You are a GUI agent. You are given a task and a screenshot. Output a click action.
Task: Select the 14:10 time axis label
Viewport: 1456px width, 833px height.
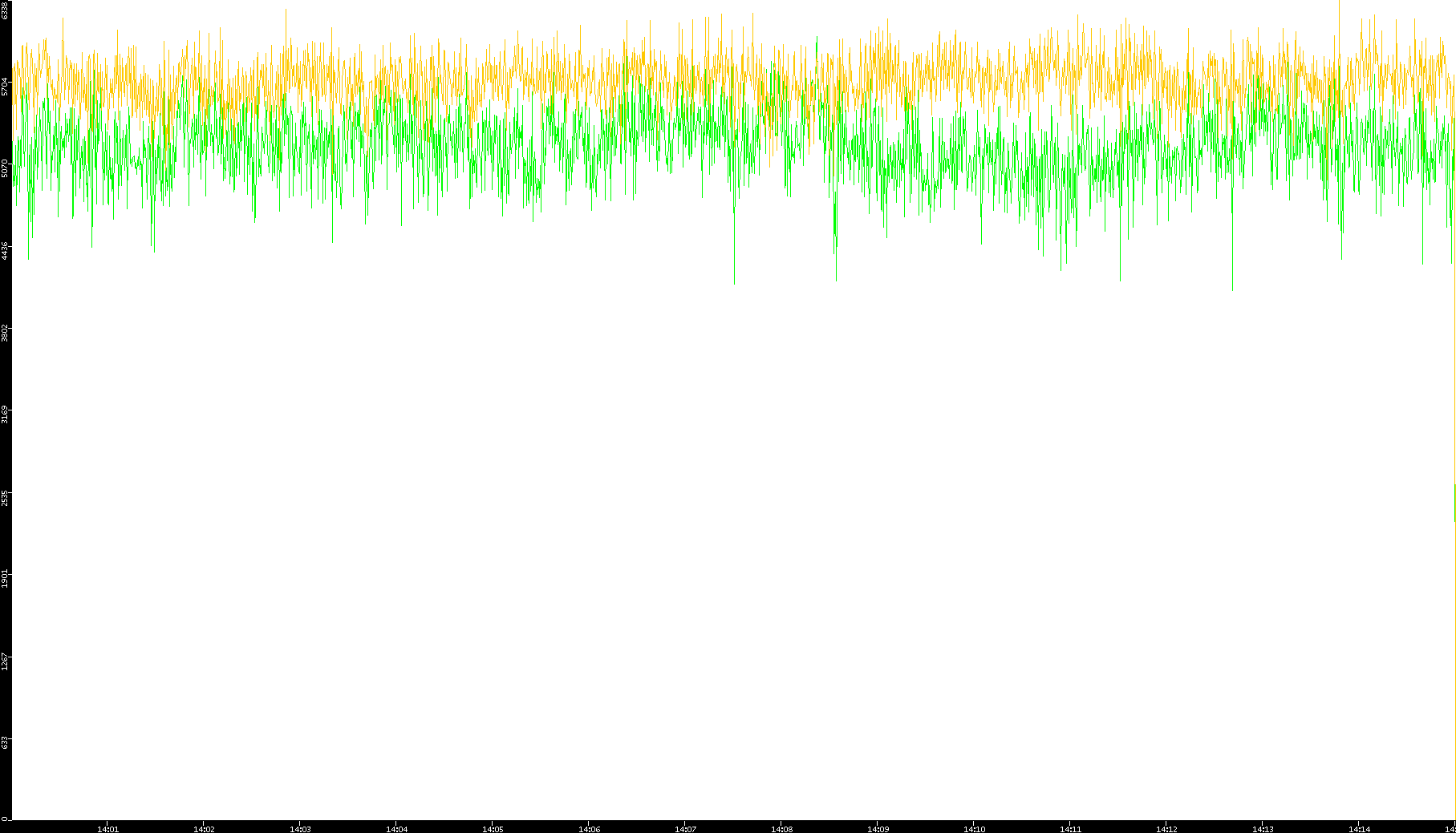[x=974, y=829]
